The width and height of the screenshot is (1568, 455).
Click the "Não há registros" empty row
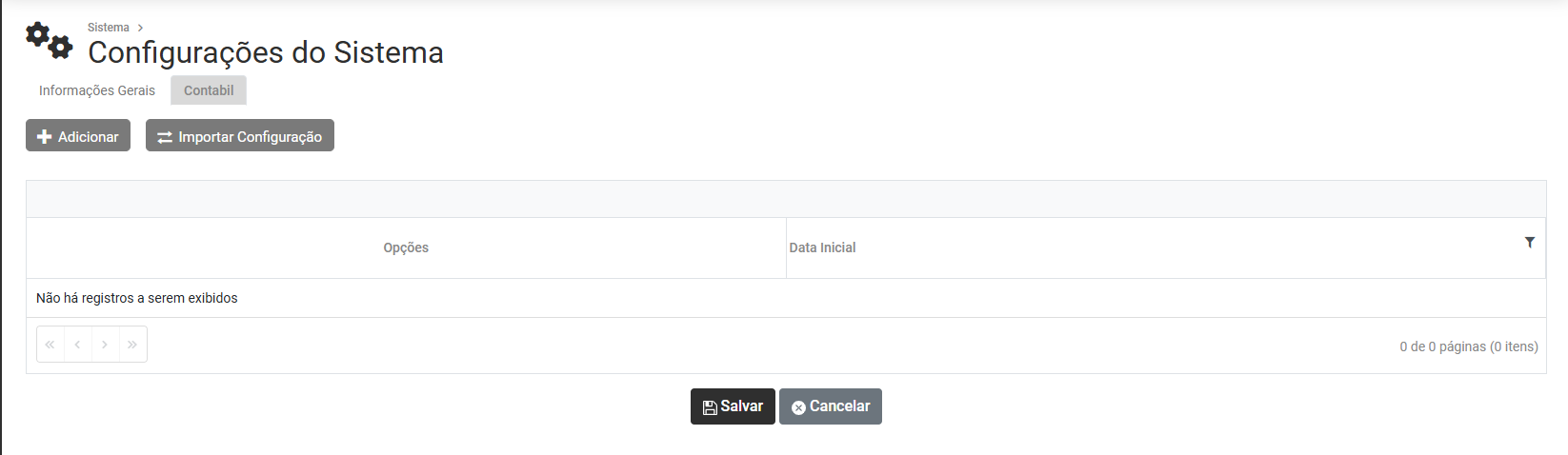pyautogui.click(x=137, y=298)
